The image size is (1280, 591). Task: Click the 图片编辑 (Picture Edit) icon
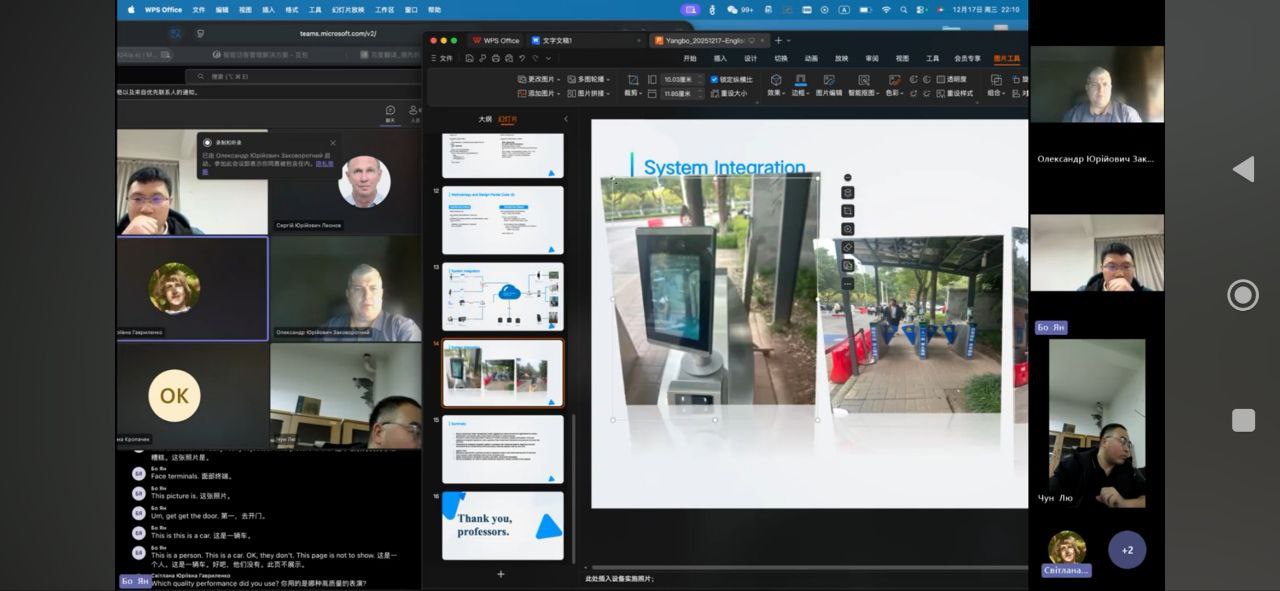point(829,80)
